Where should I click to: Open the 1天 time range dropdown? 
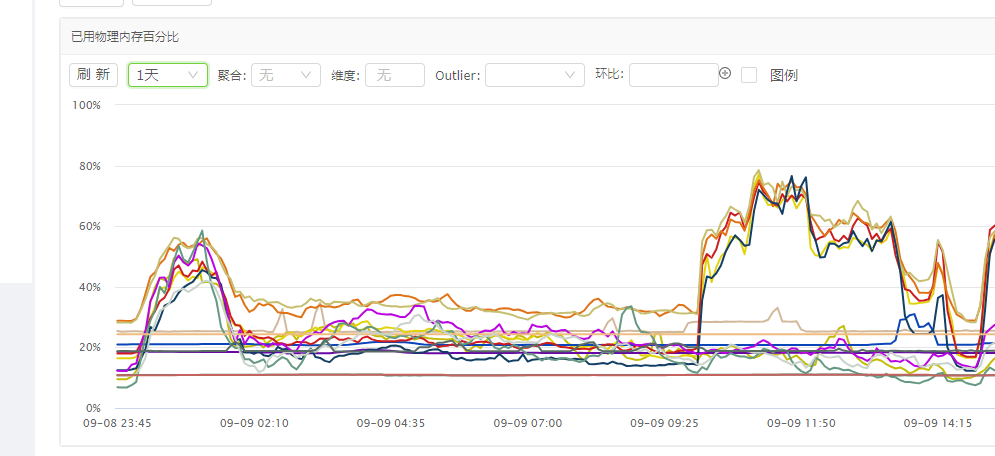coord(167,75)
